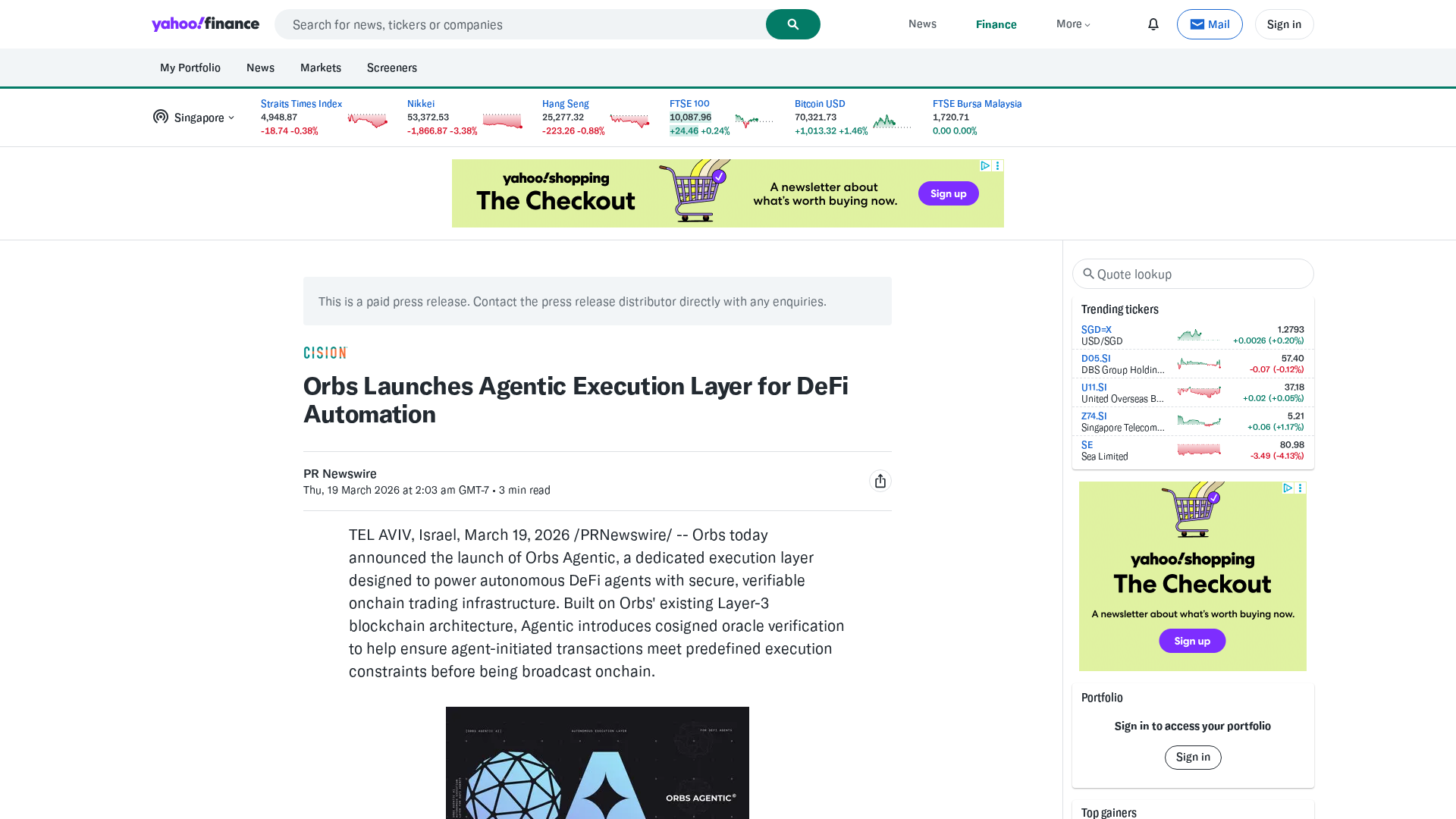Image resolution: width=1456 pixels, height=819 pixels.
Task: Click the article share icon
Action: click(x=880, y=481)
